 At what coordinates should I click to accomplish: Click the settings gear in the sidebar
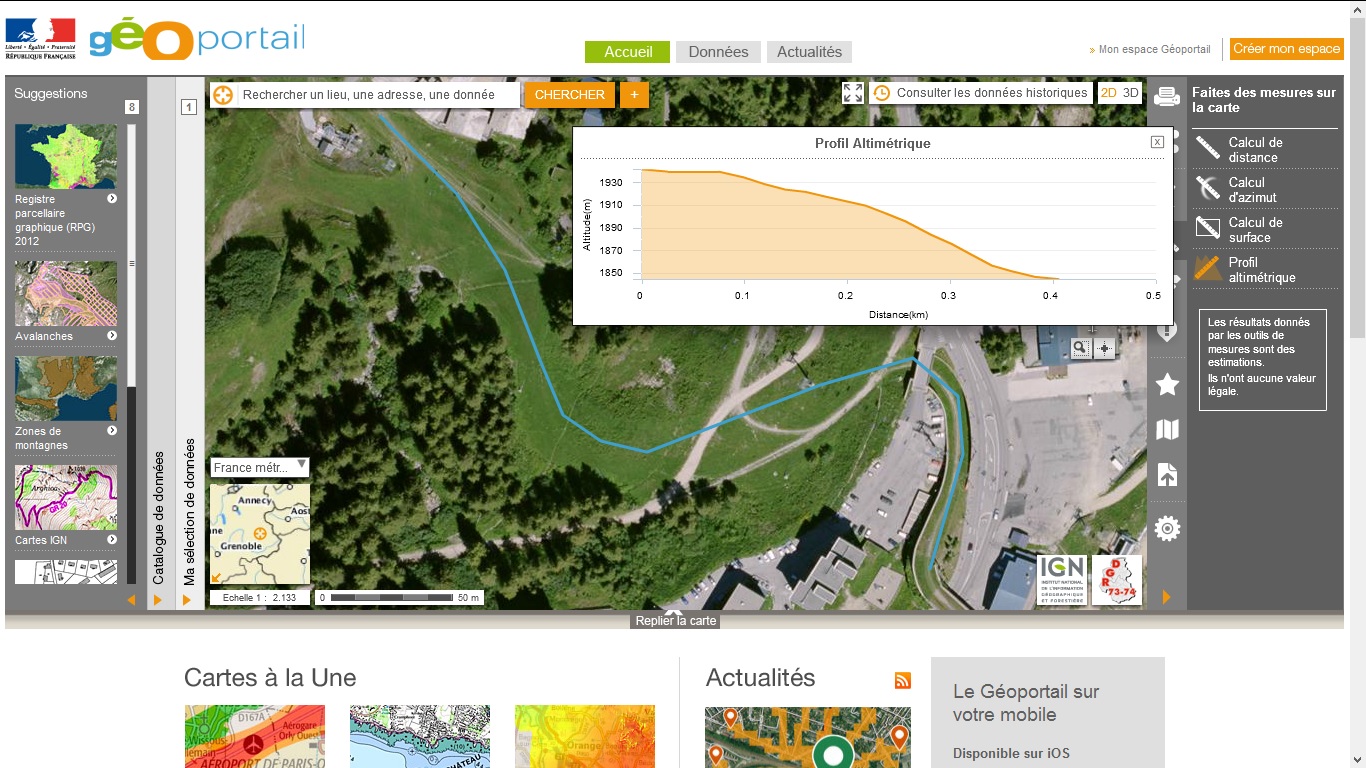[1167, 528]
